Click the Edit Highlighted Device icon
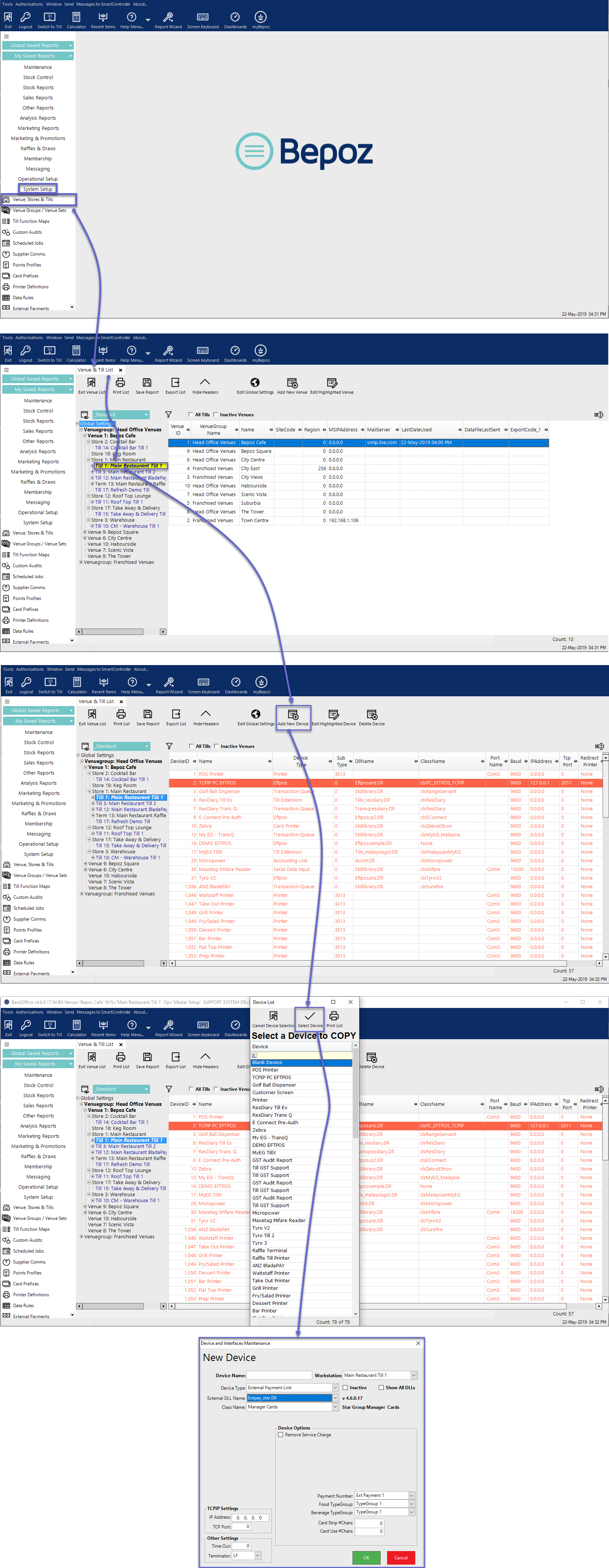Viewport: 609px width, 1568px height. coord(333,715)
